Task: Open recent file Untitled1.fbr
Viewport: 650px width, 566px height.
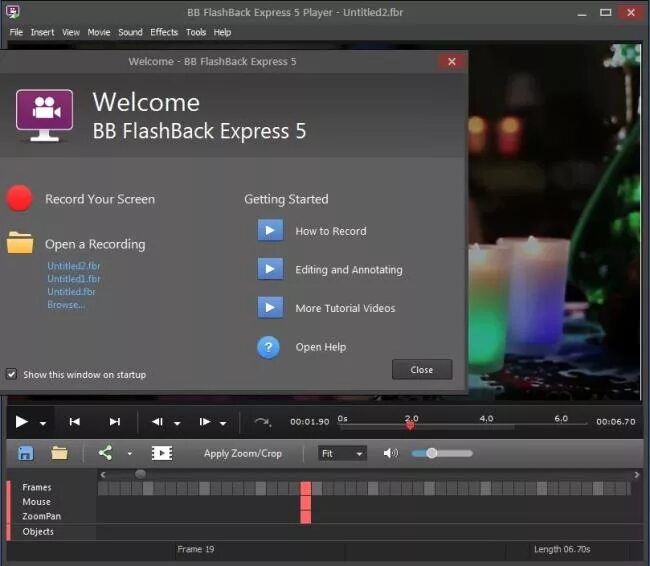Action: 73,279
